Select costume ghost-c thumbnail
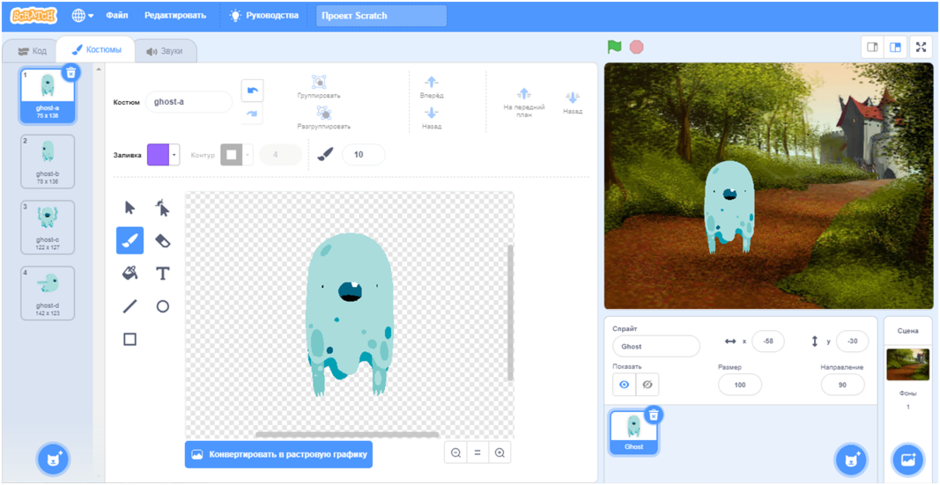Viewport: 940px width, 485px height. [x=48, y=227]
